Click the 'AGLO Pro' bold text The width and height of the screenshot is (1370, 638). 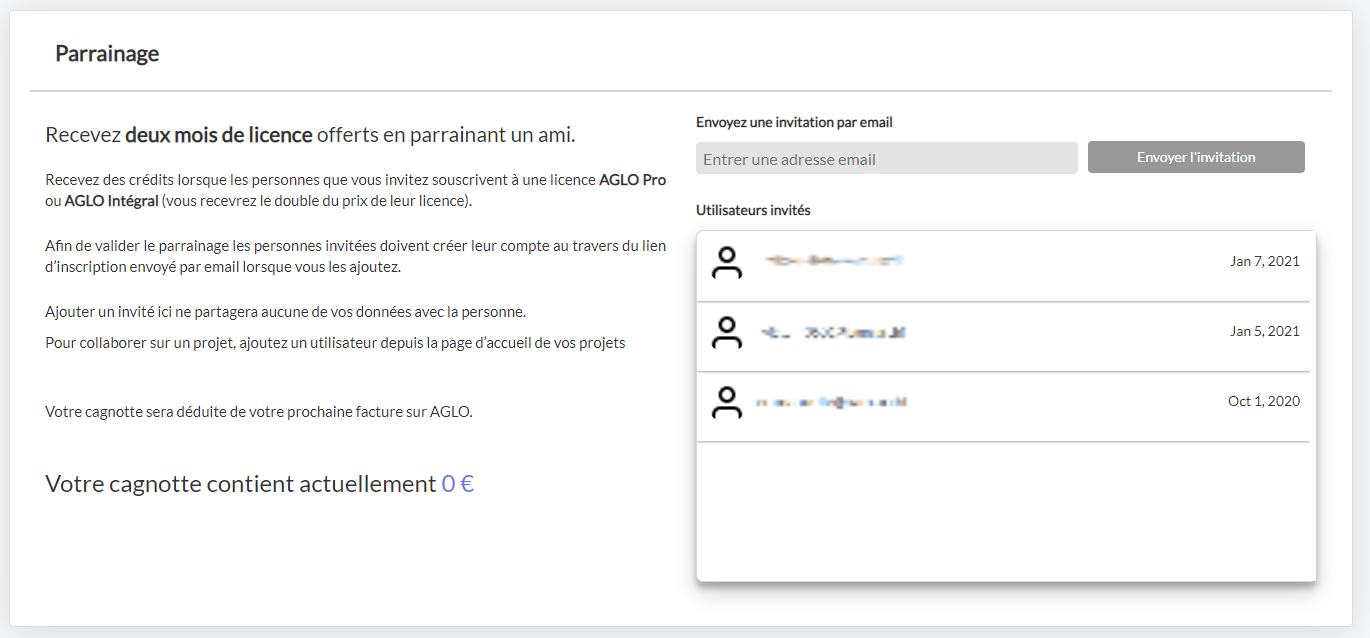tap(632, 180)
